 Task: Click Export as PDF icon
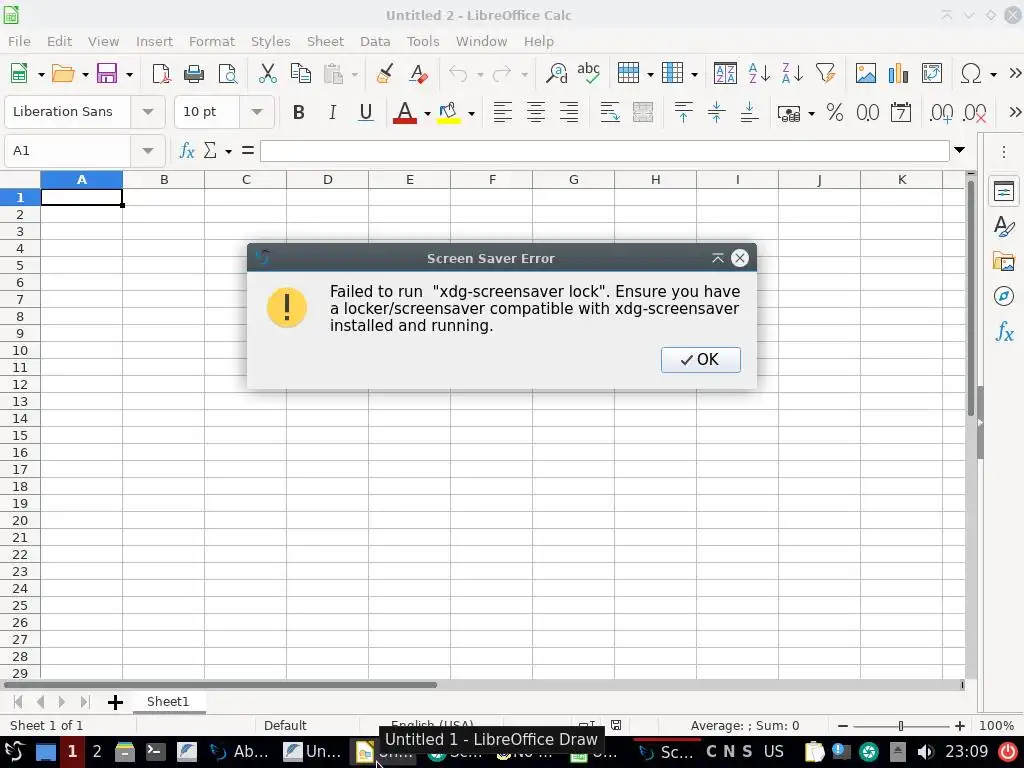[161, 74]
